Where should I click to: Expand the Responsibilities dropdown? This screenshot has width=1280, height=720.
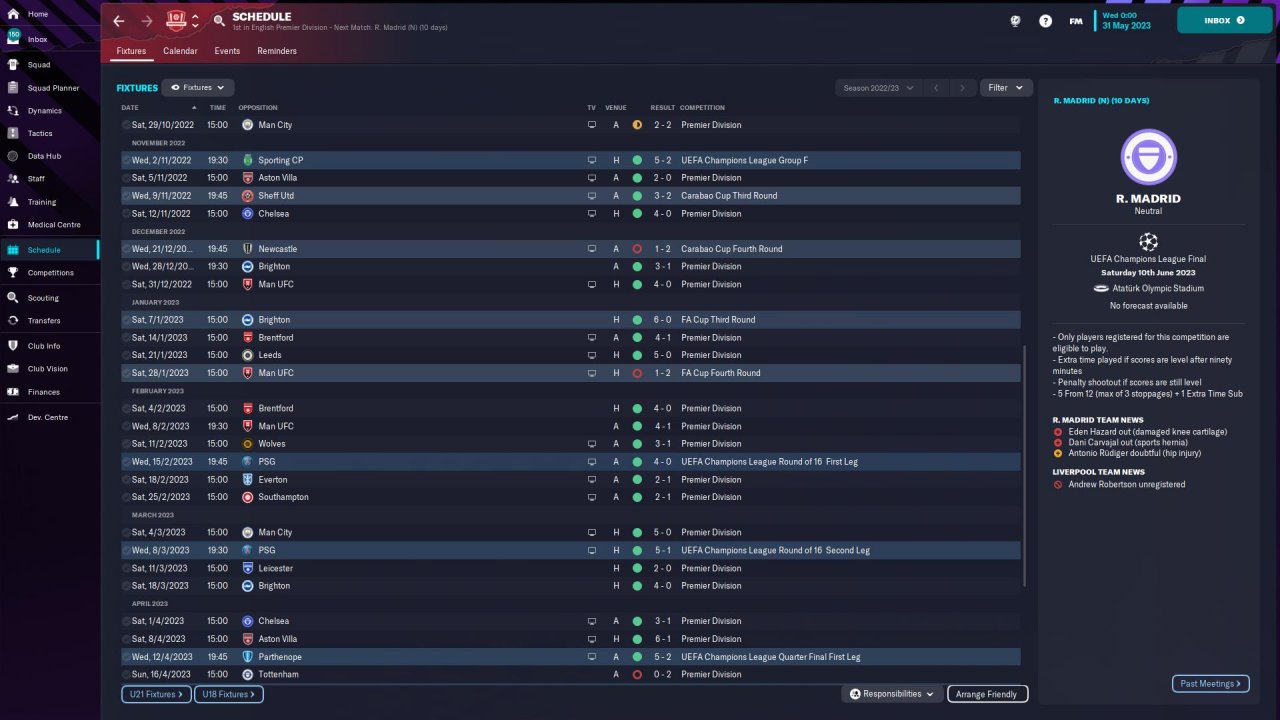pos(892,694)
